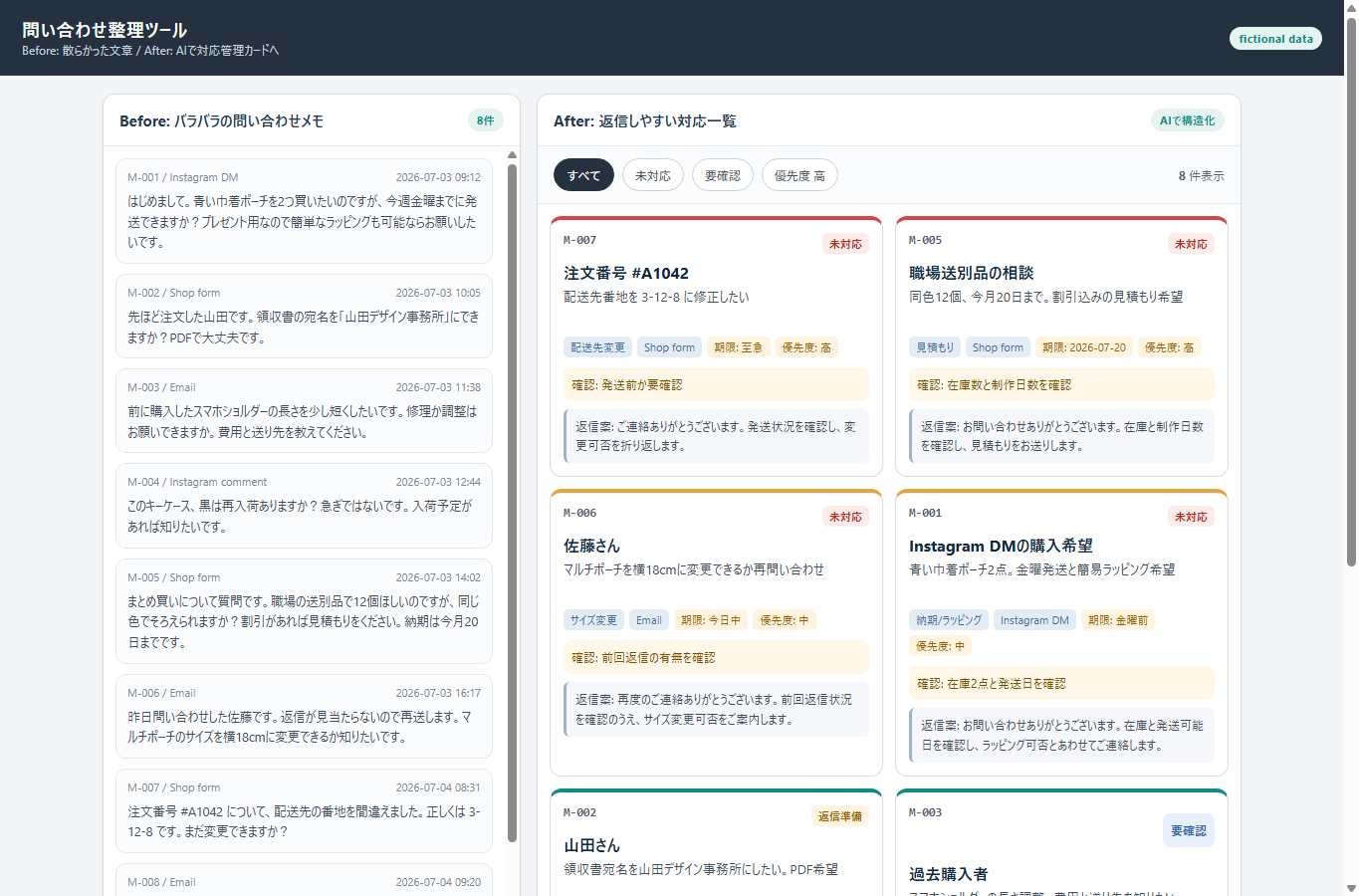Image resolution: width=1359 pixels, height=896 pixels.
Task: Click the 未対応 status on M-001 card
Action: (1191, 517)
